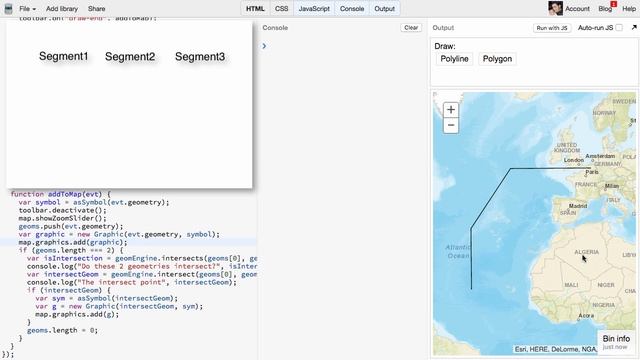
Task: Click the 'geoms.length = 0;' code line
Action: (62, 330)
